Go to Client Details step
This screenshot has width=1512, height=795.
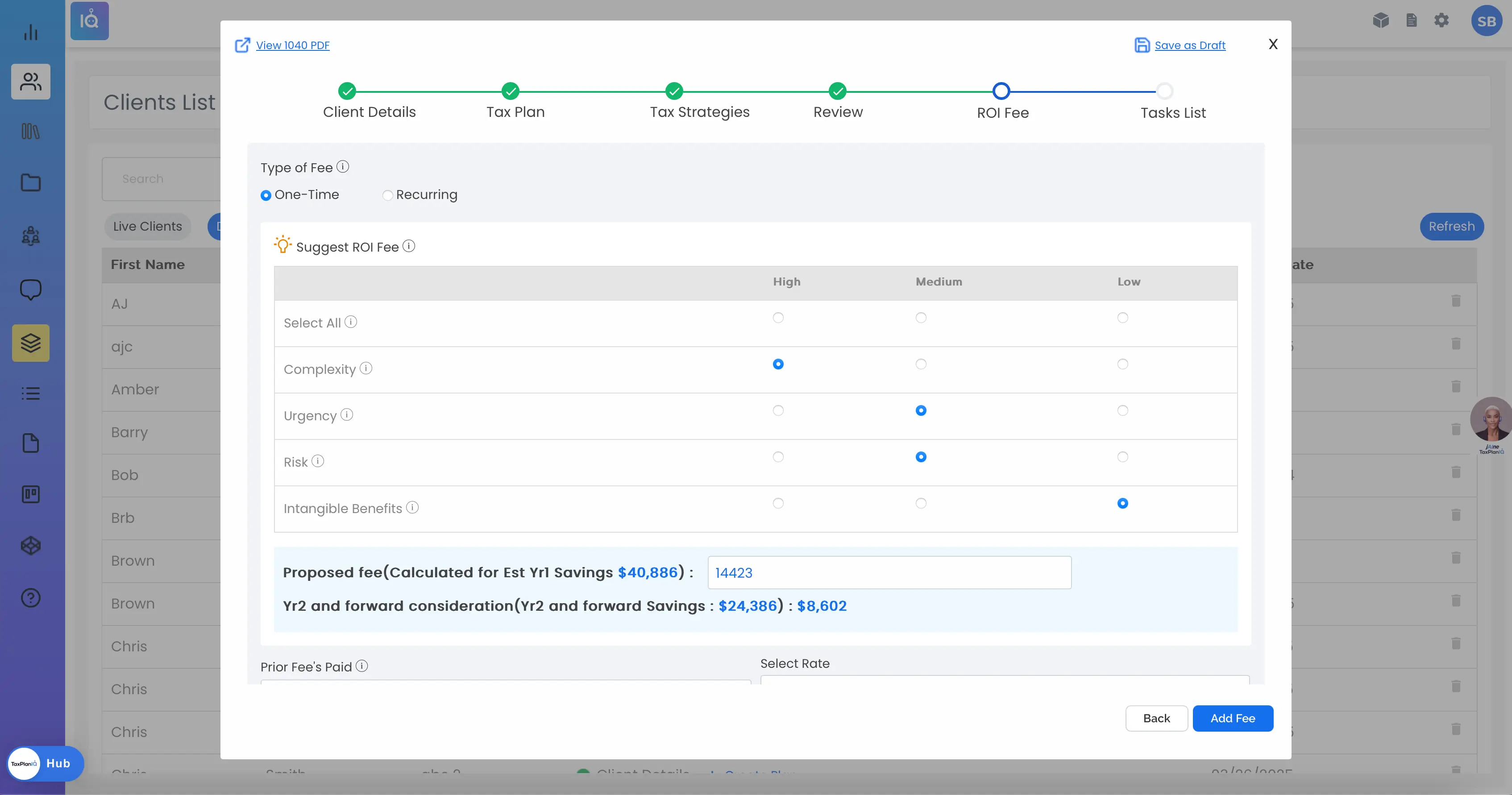(348, 91)
